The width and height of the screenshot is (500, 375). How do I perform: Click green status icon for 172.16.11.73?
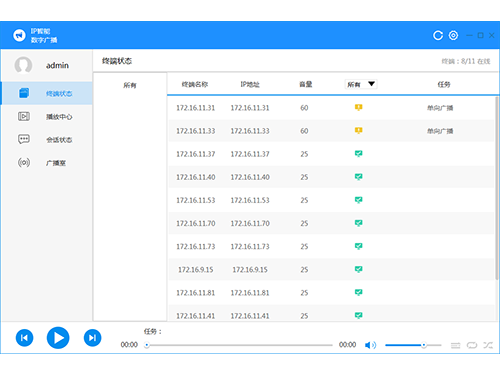click(x=358, y=246)
